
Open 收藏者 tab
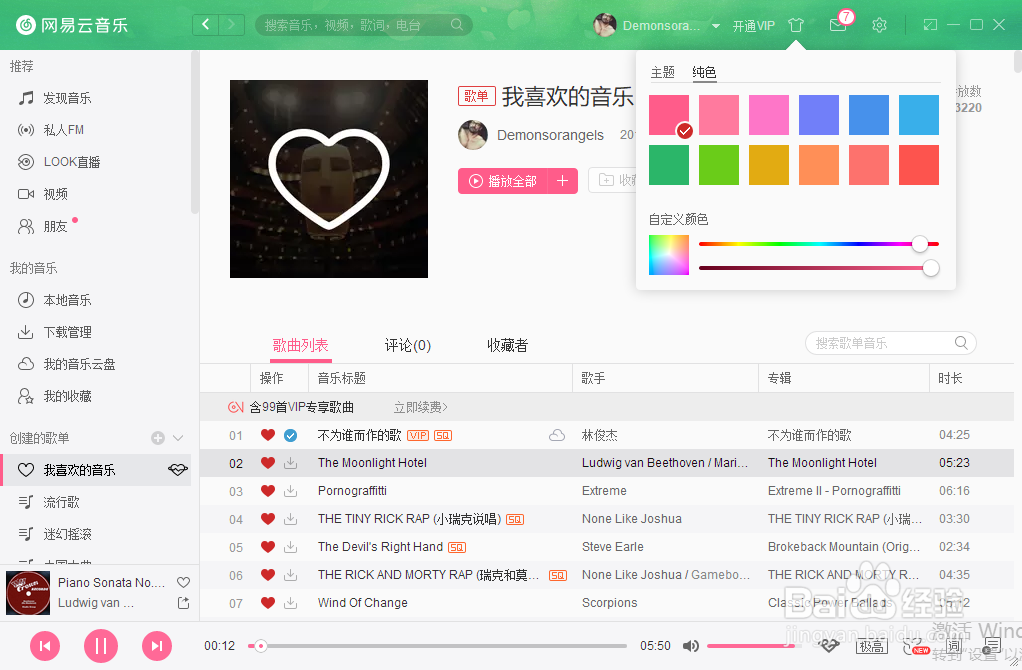coord(508,345)
